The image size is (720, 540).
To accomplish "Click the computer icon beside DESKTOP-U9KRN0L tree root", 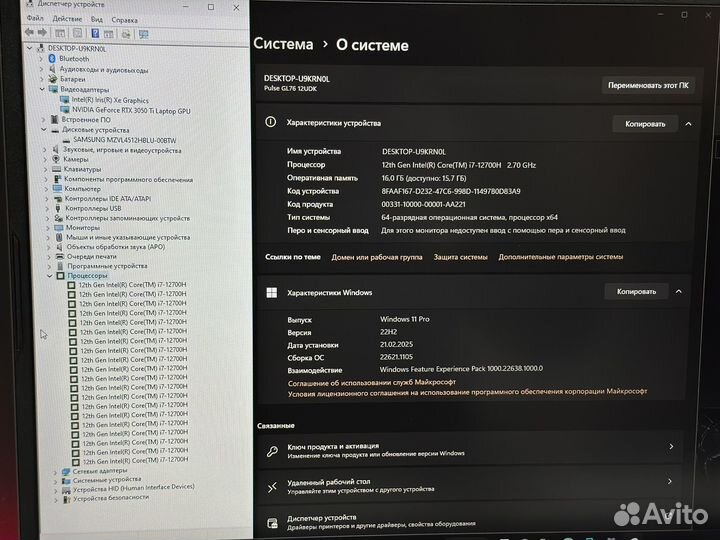I will [41, 48].
